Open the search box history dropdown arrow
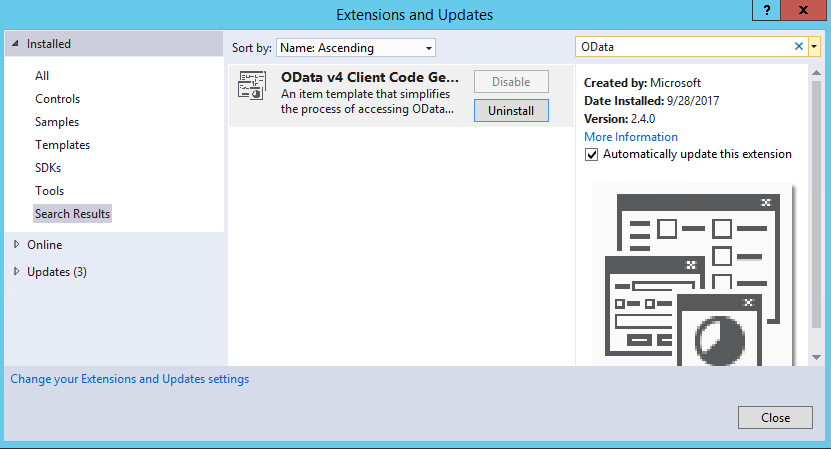The height and width of the screenshot is (449, 831). [814, 47]
